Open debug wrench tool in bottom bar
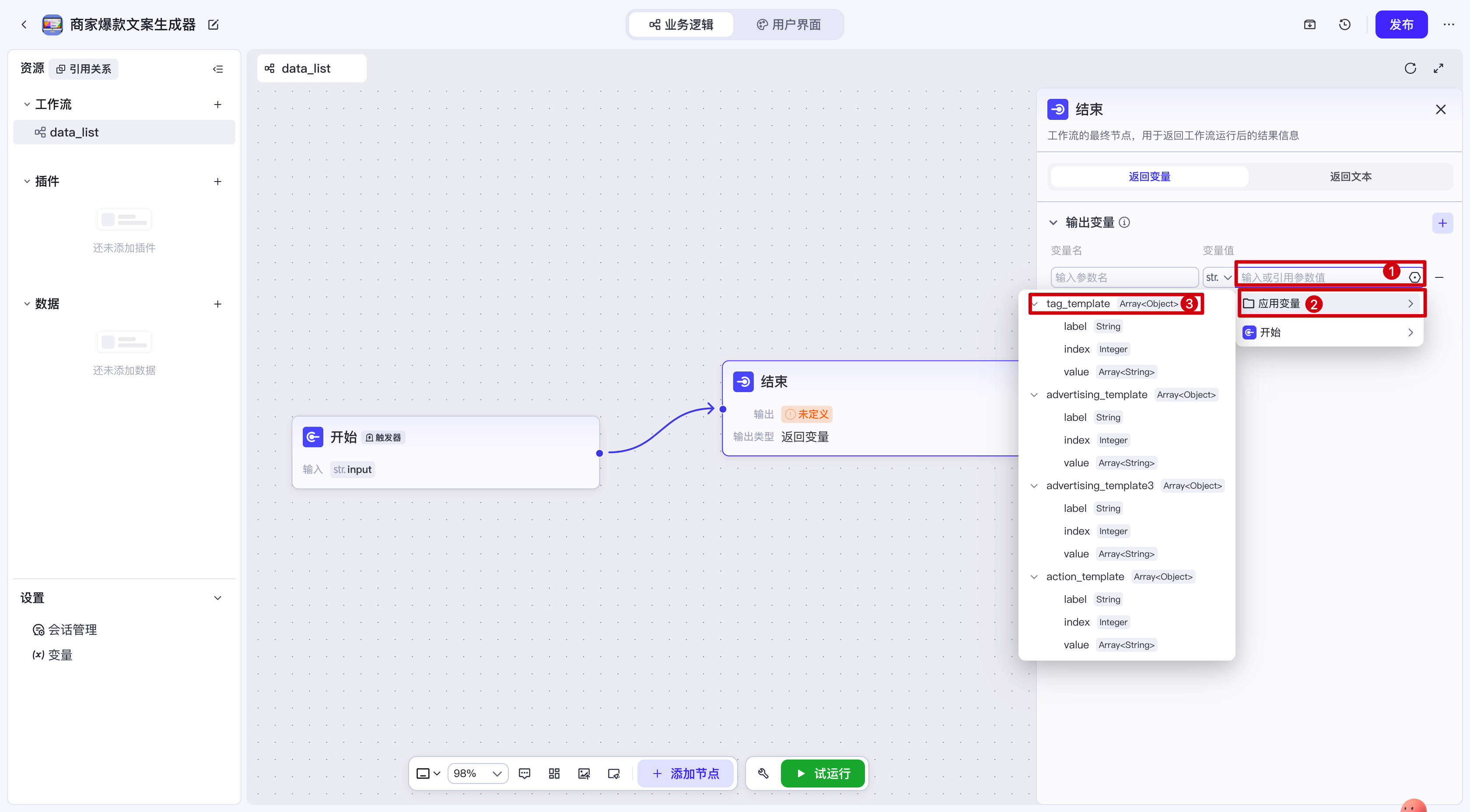The image size is (1470, 812). 763,774
